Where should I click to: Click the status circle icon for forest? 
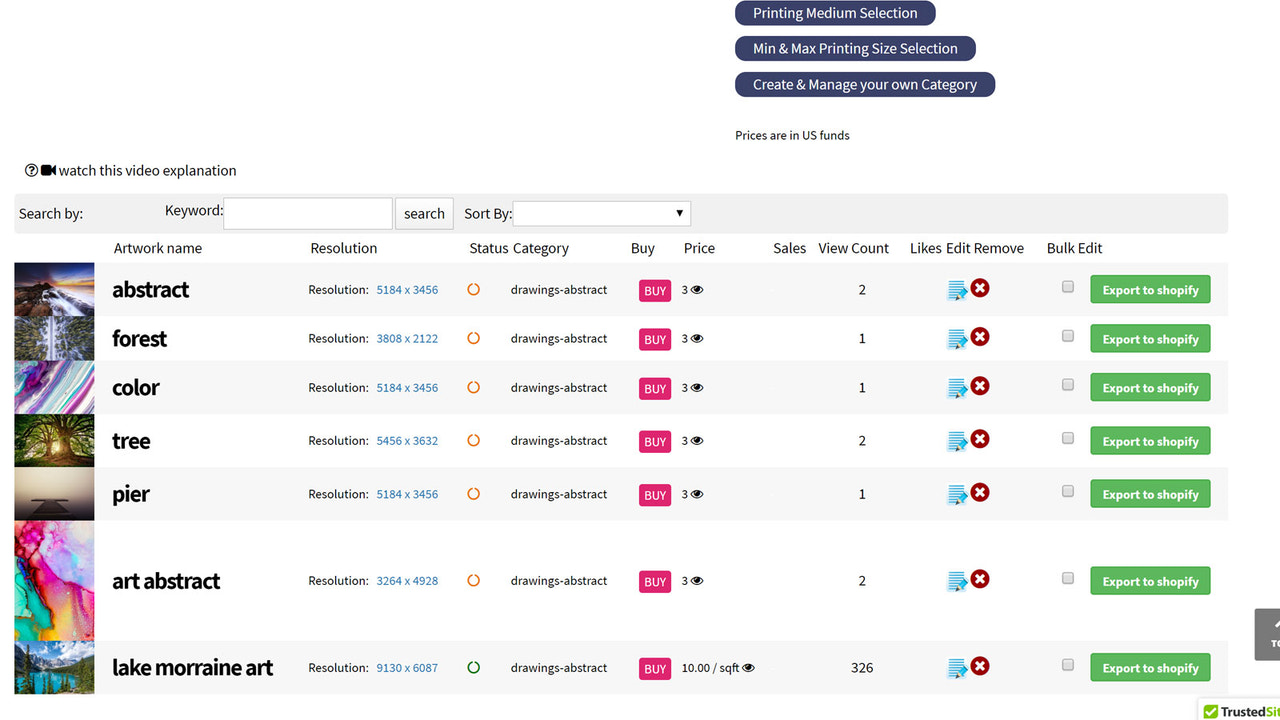pos(474,338)
